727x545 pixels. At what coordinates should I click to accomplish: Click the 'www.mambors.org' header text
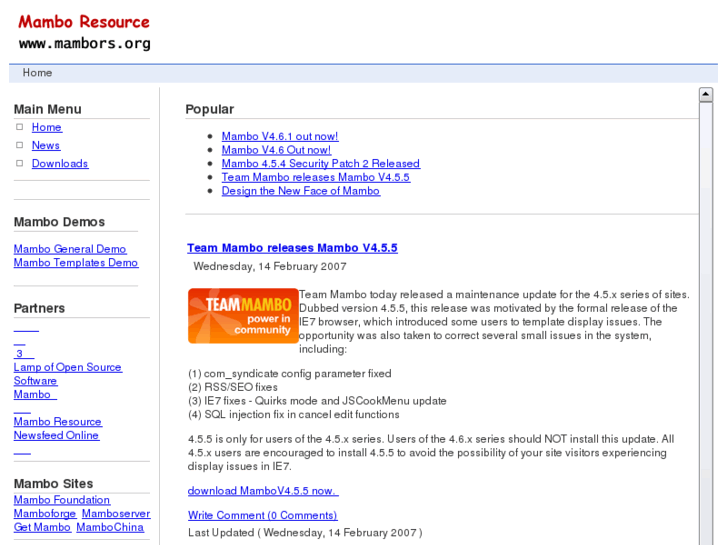[x=85, y=44]
